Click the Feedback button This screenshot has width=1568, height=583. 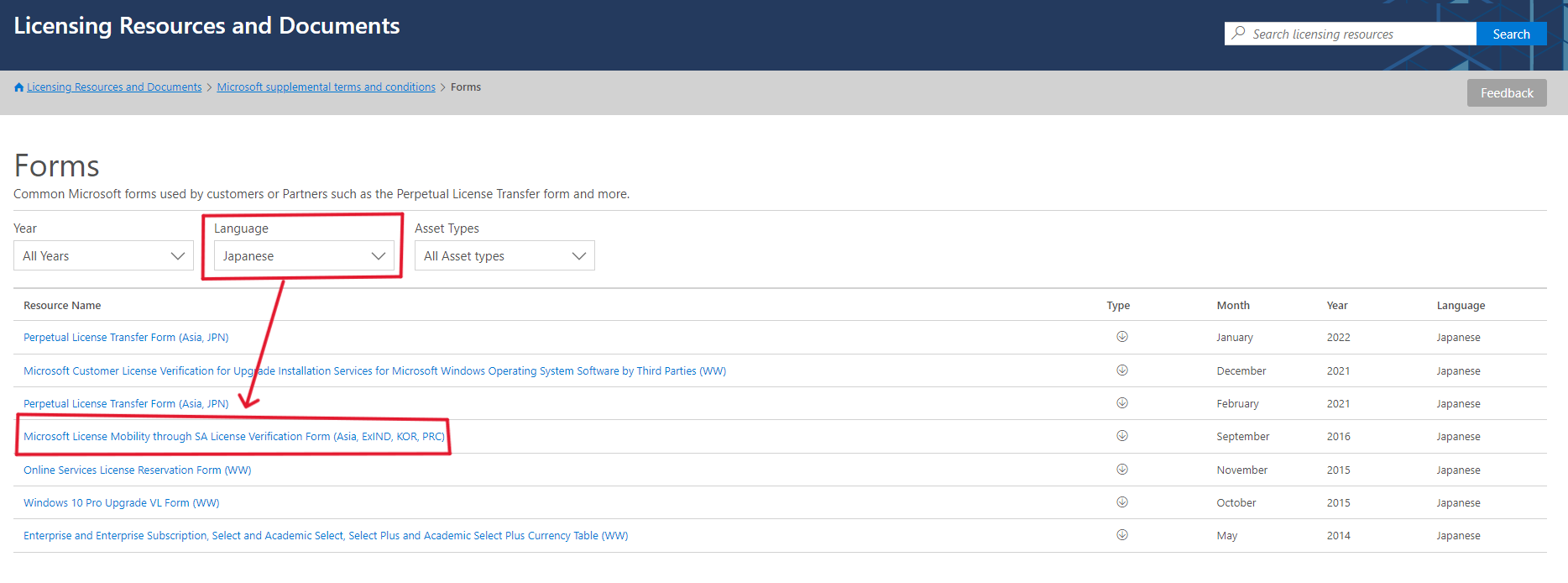coord(1507,93)
